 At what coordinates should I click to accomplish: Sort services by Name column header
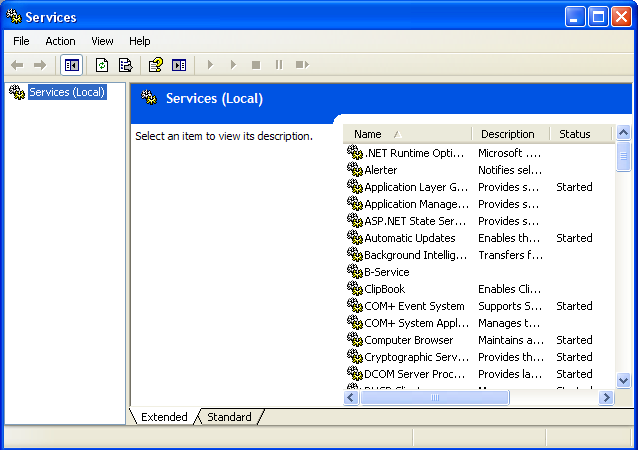pos(407,134)
